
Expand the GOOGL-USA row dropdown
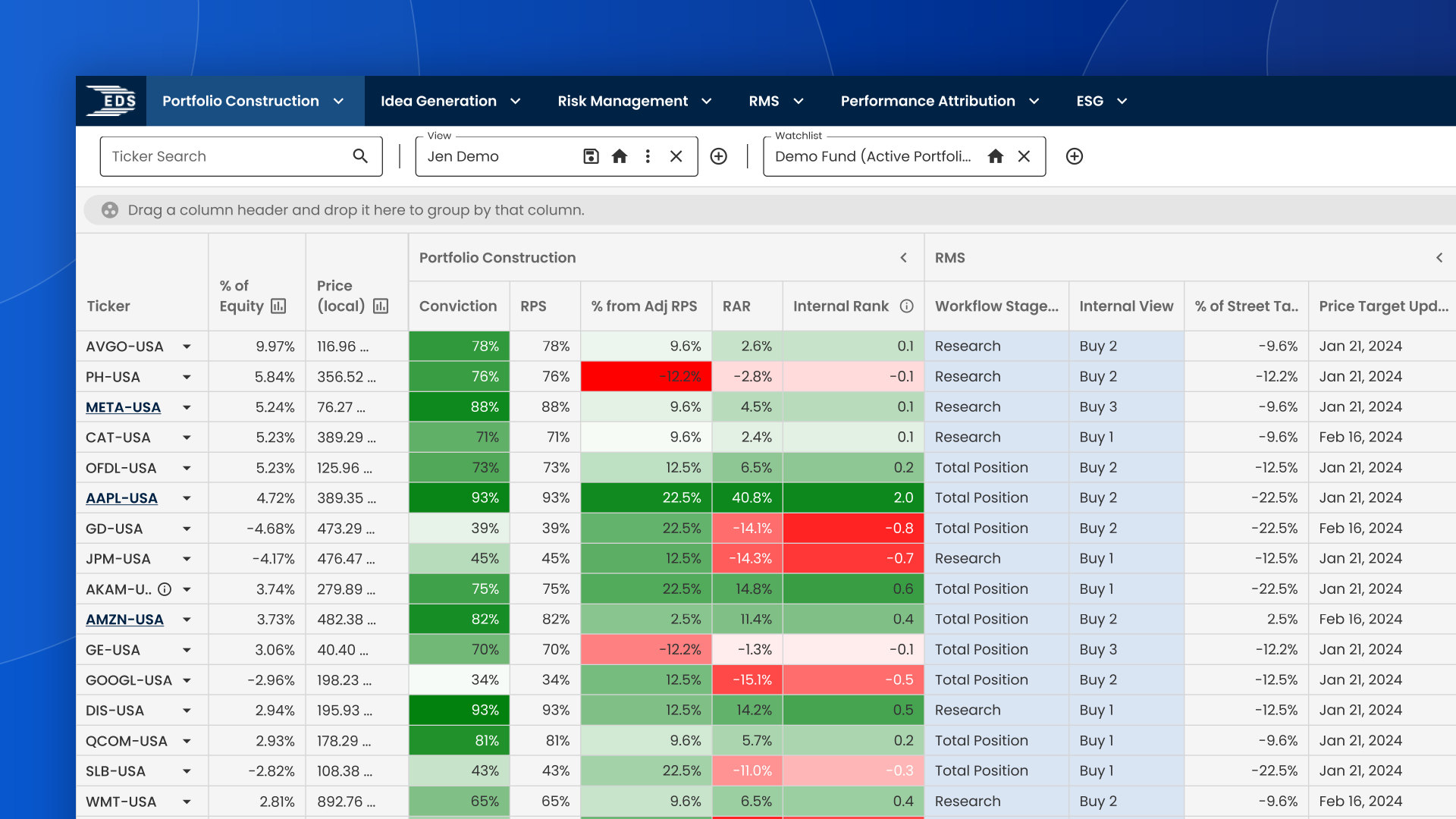pos(187,680)
